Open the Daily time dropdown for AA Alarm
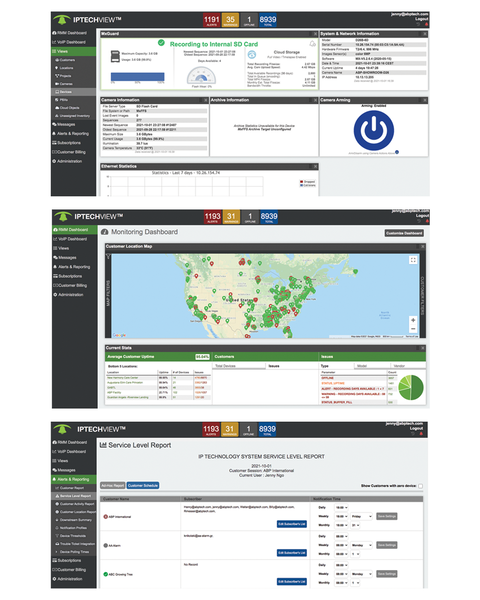The image size is (480, 600). pyautogui.click(x=341, y=536)
